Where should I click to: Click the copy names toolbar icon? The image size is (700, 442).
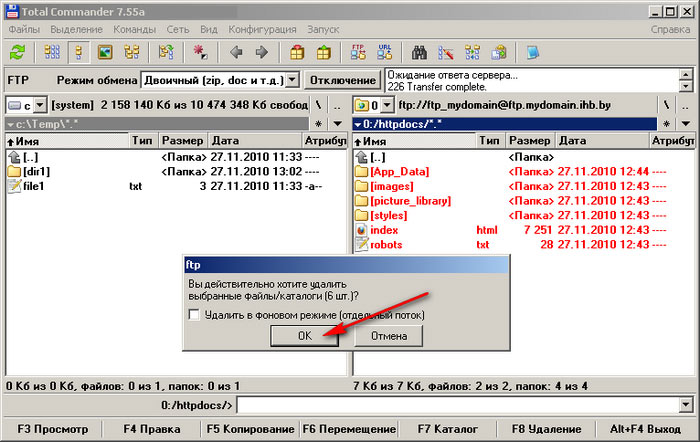point(499,53)
